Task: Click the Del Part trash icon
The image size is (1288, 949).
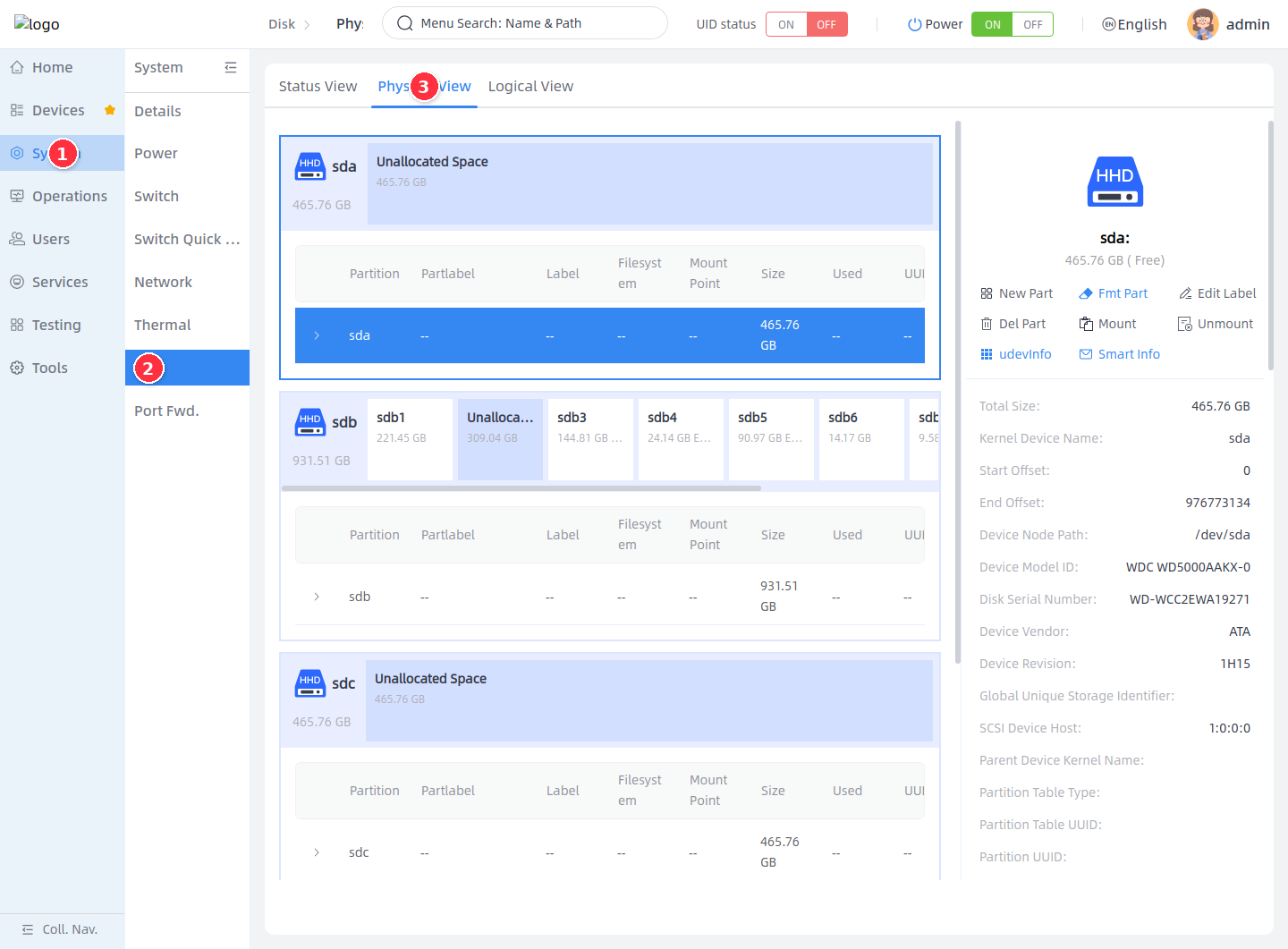Action: pyautogui.click(x=987, y=324)
